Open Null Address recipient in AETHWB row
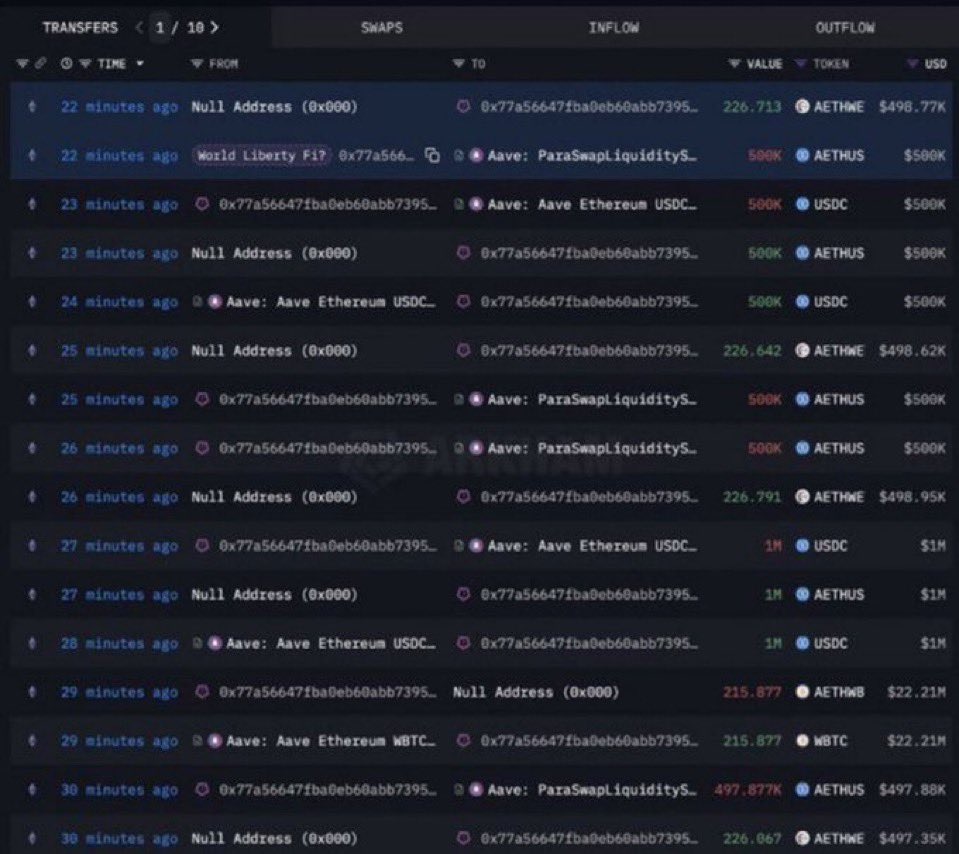959x854 pixels. coord(536,692)
